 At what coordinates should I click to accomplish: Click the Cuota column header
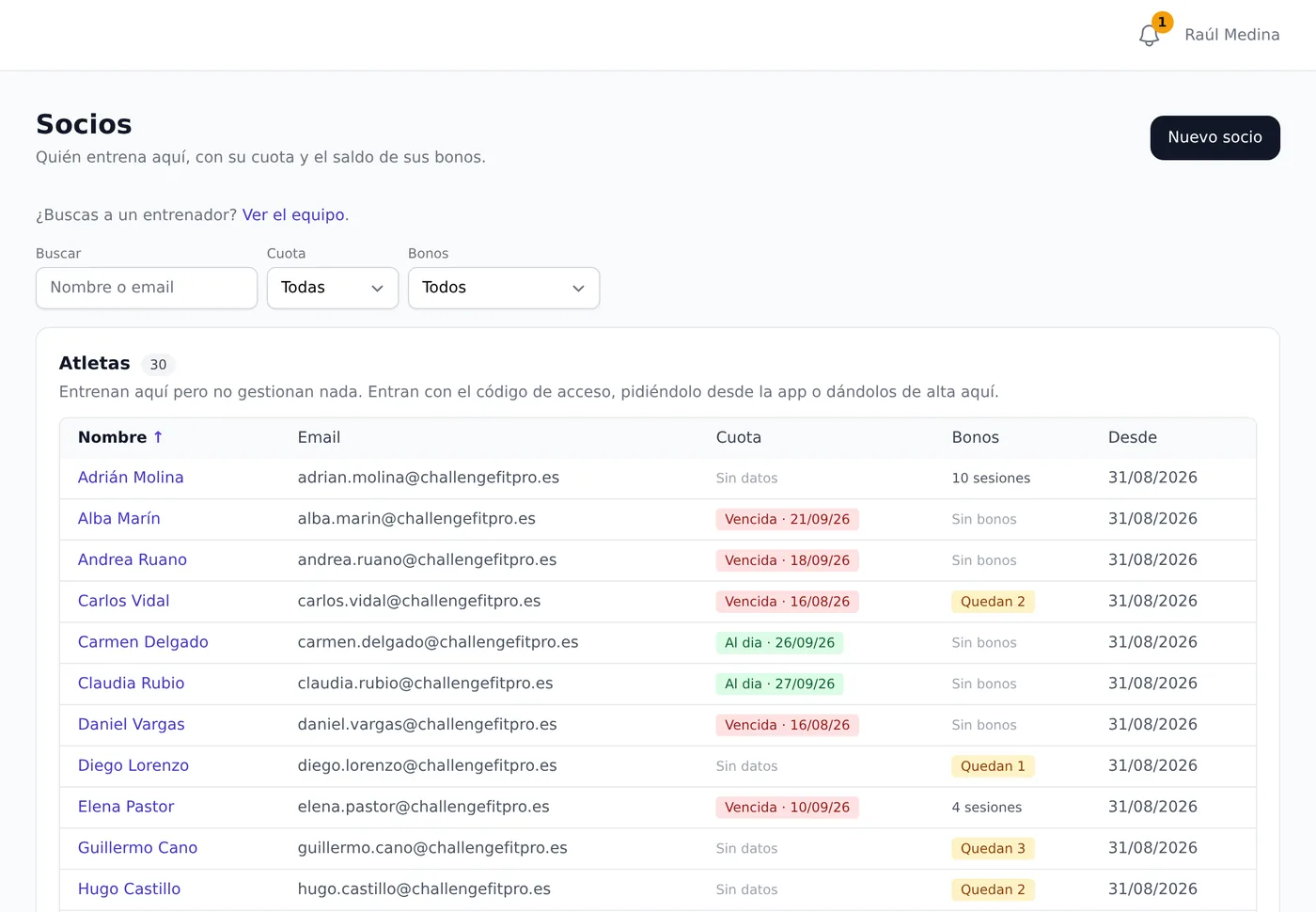click(739, 437)
